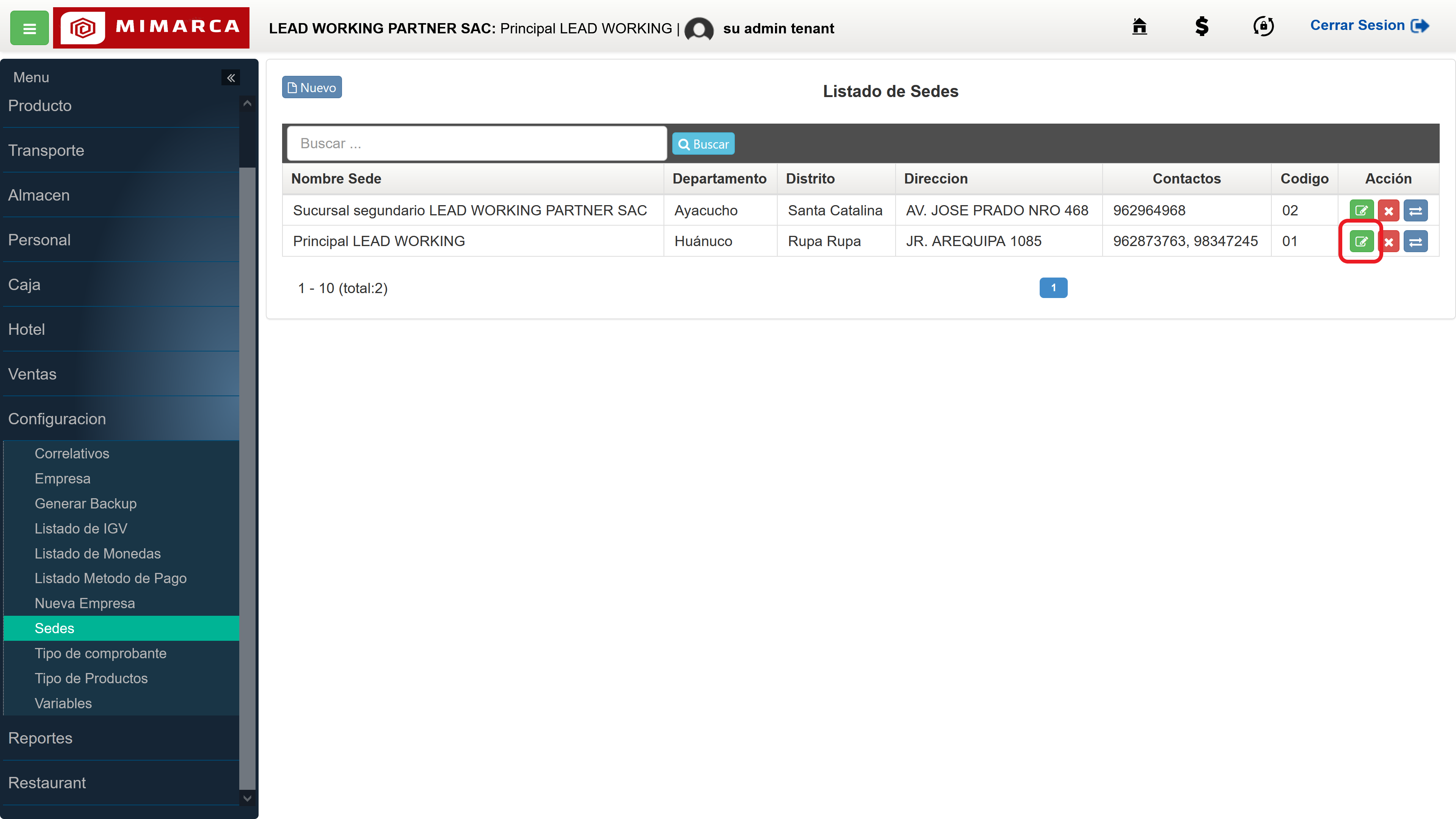
Task: Collapse the Configuracion menu section
Action: [121, 419]
